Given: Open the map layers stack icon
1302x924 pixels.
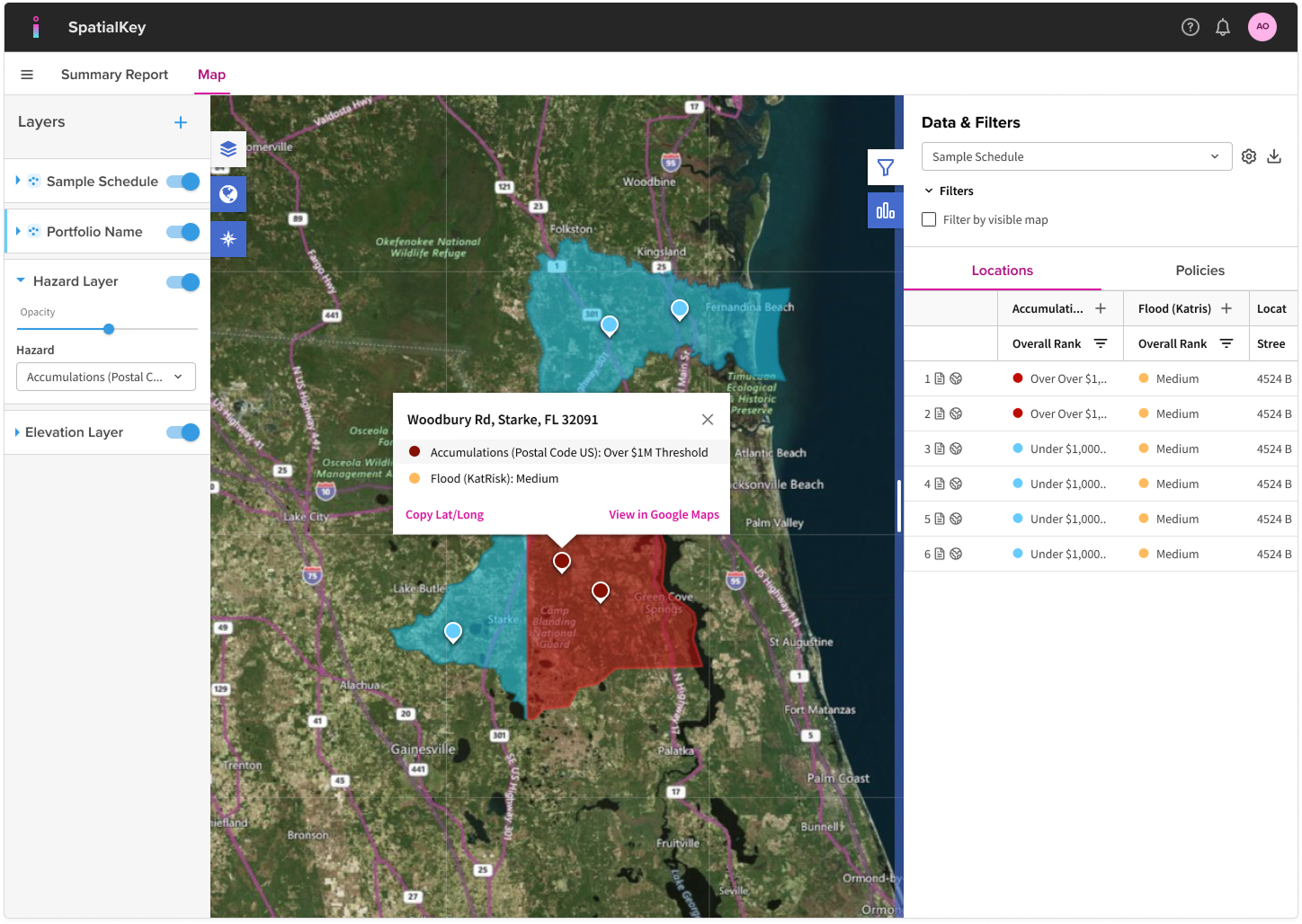Looking at the screenshot, I should pos(228,149).
